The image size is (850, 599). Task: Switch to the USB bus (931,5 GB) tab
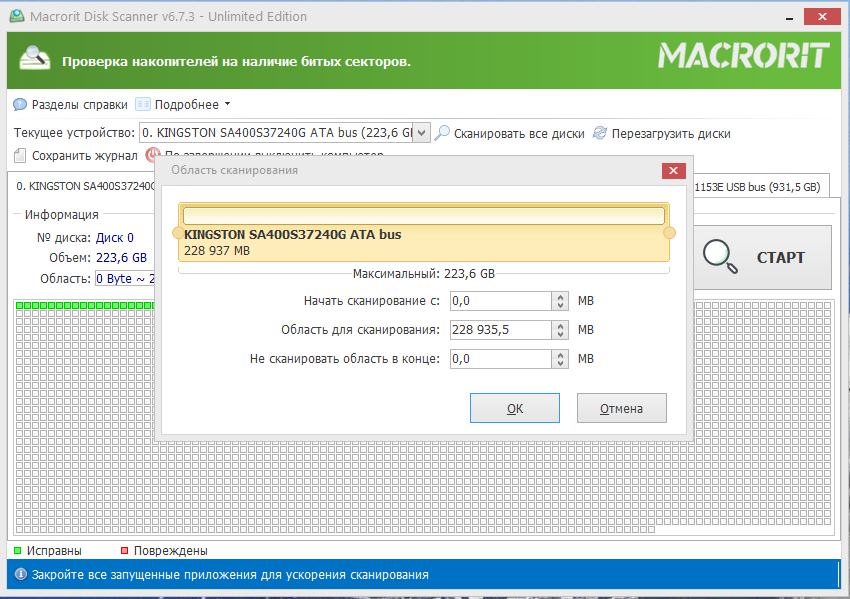[x=762, y=186]
